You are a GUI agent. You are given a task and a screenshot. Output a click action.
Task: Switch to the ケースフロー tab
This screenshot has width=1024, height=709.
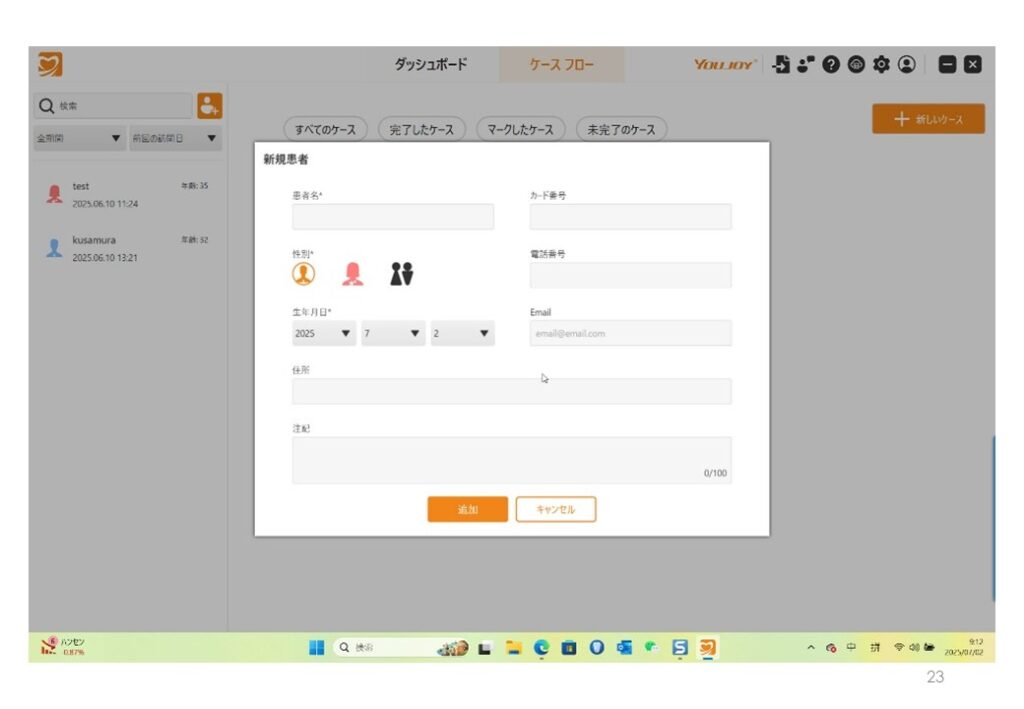pyautogui.click(x=561, y=65)
